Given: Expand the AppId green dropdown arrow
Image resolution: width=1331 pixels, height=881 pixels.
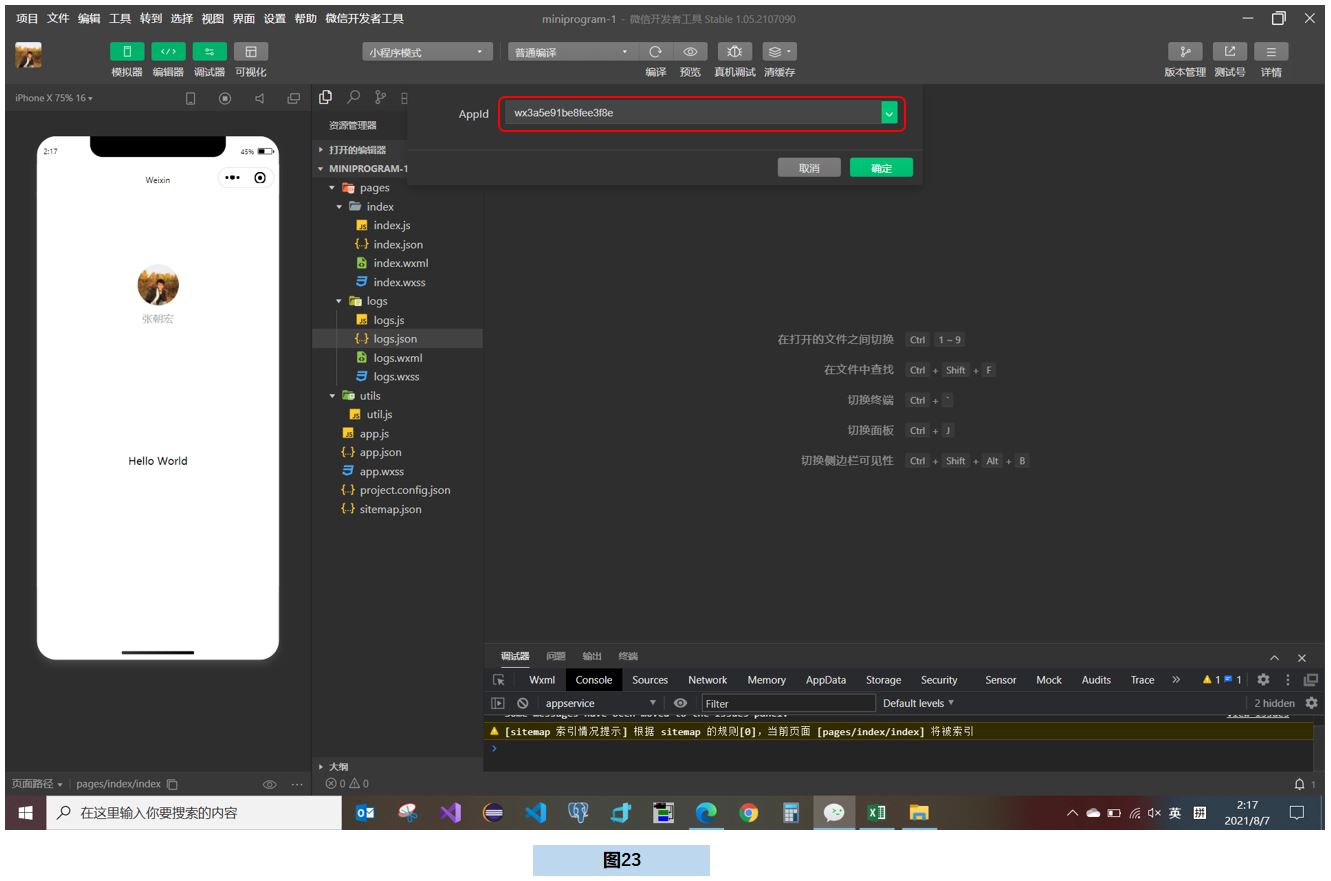Looking at the screenshot, I should click(889, 114).
